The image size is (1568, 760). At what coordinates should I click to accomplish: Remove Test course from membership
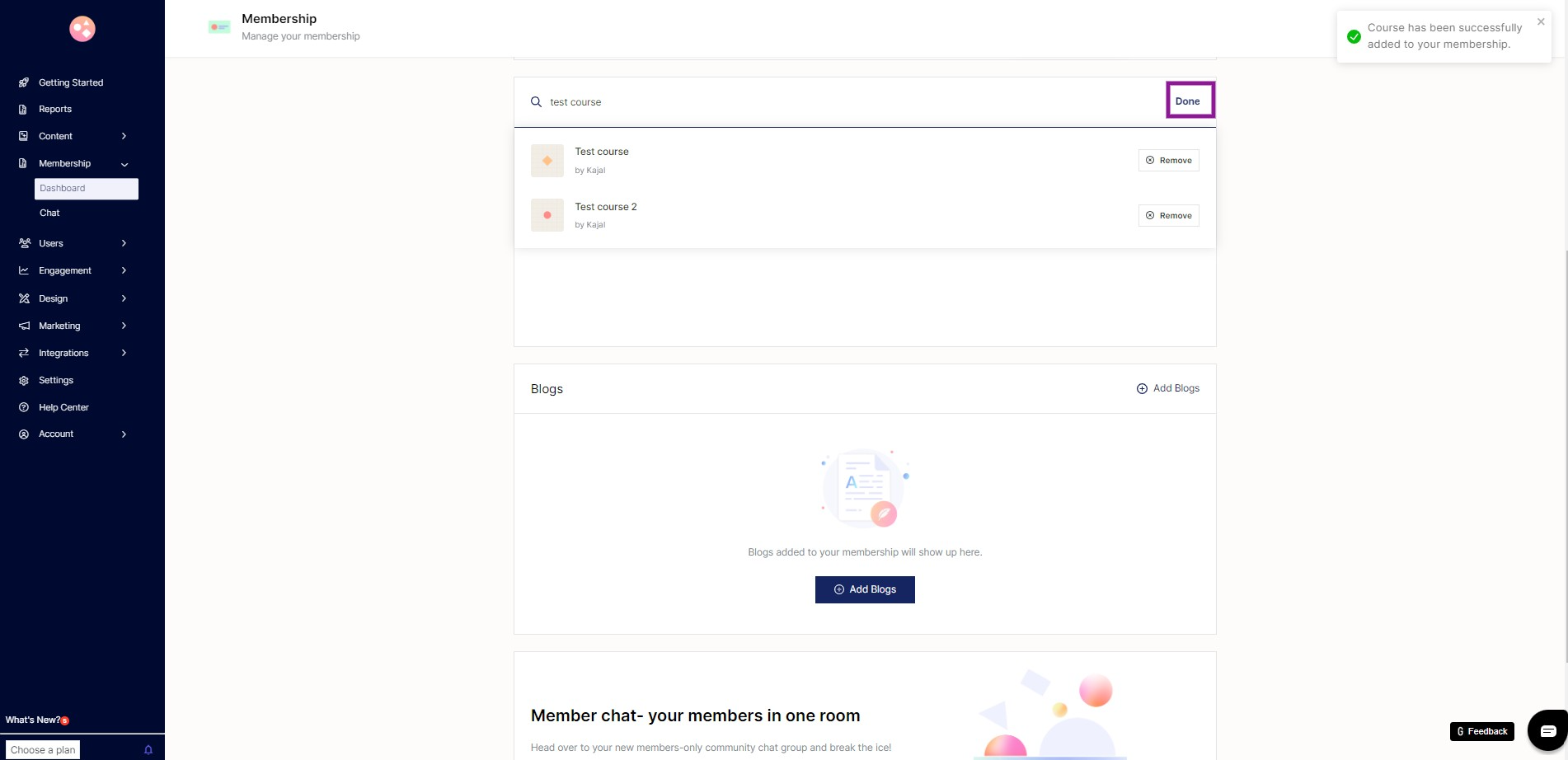click(x=1168, y=161)
